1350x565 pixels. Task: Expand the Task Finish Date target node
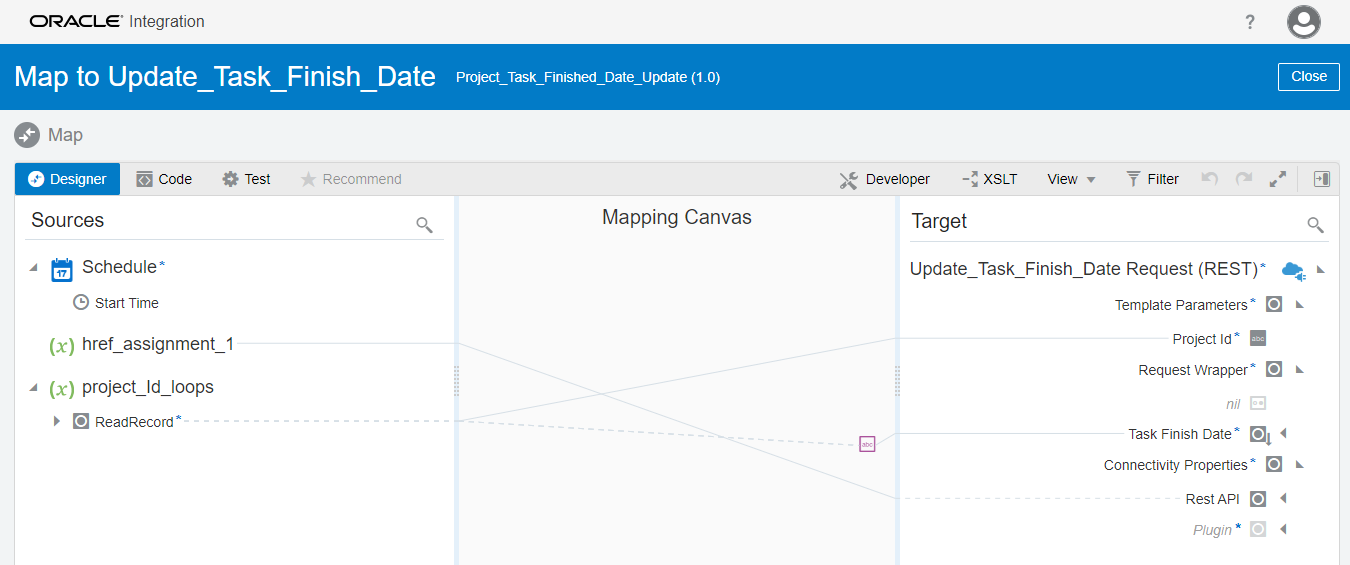coord(1283,434)
